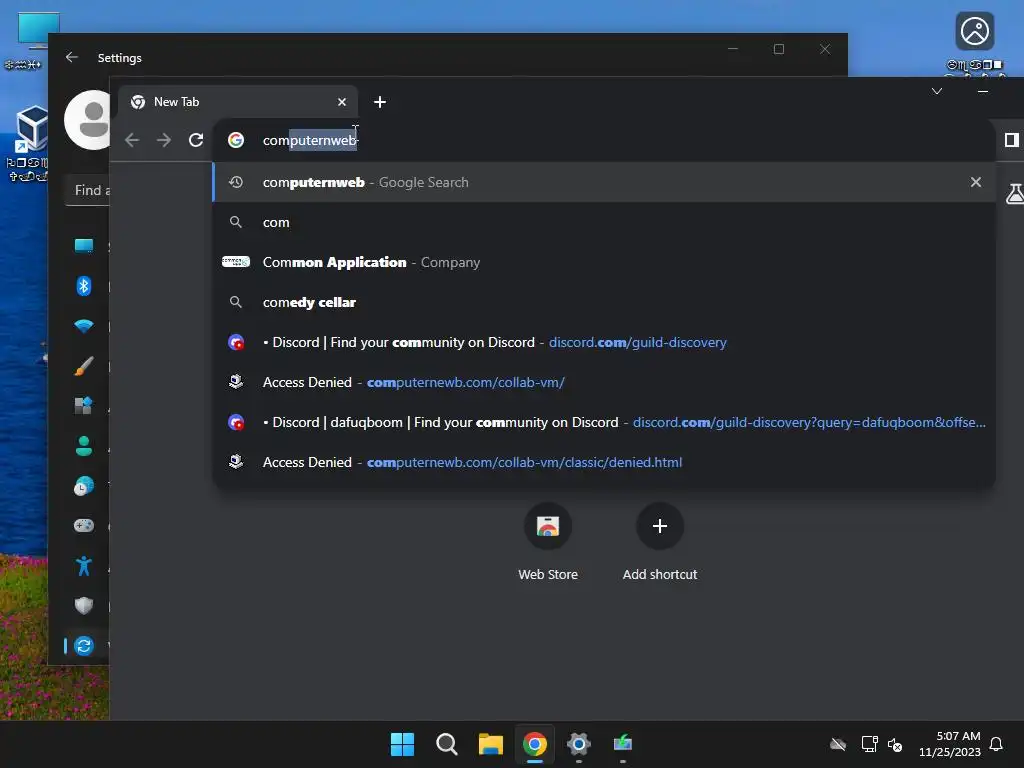The height and width of the screenshot is (768, 1024).
Task: Open Discord dafuqboom guild-discovery suggestion
Action: click(604, 422)
